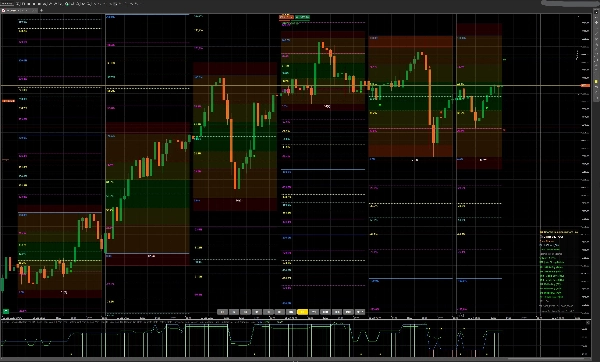Click the yellow marker icon in right toolbar
This screenshot has height=362, width=600.
pos(596,82)
